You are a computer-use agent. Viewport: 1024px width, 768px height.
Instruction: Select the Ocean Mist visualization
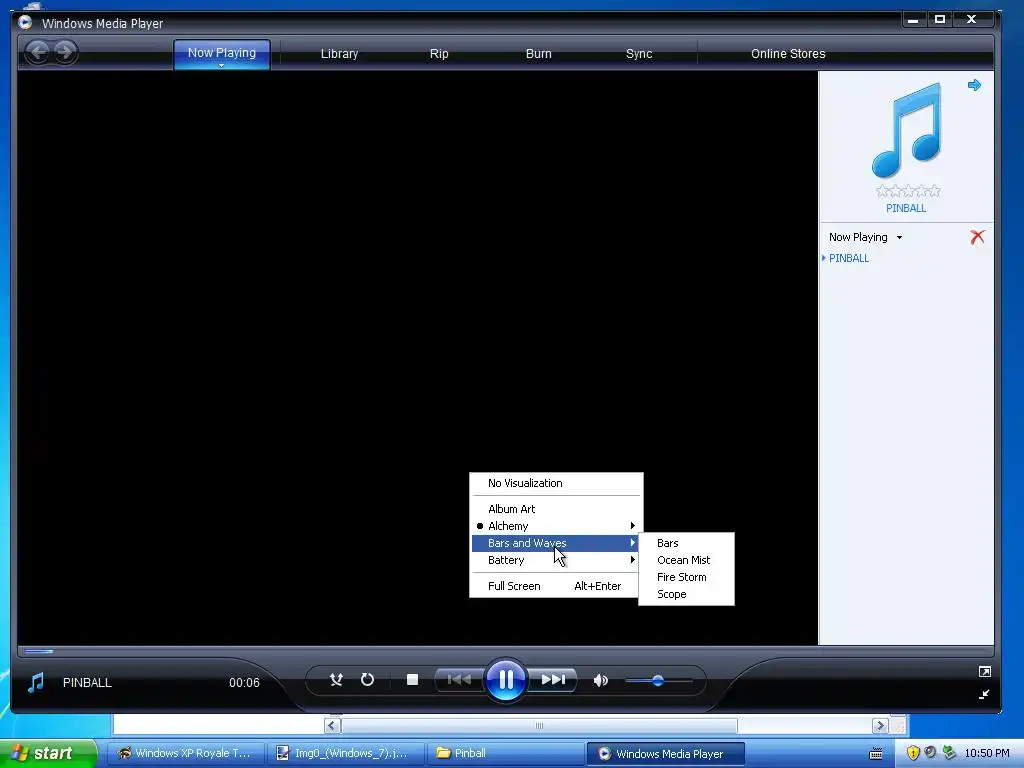tap(686, 560)
